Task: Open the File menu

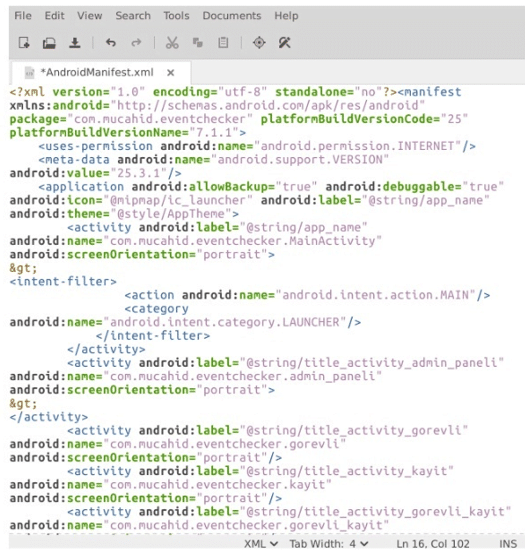Action: click(23, 16)
